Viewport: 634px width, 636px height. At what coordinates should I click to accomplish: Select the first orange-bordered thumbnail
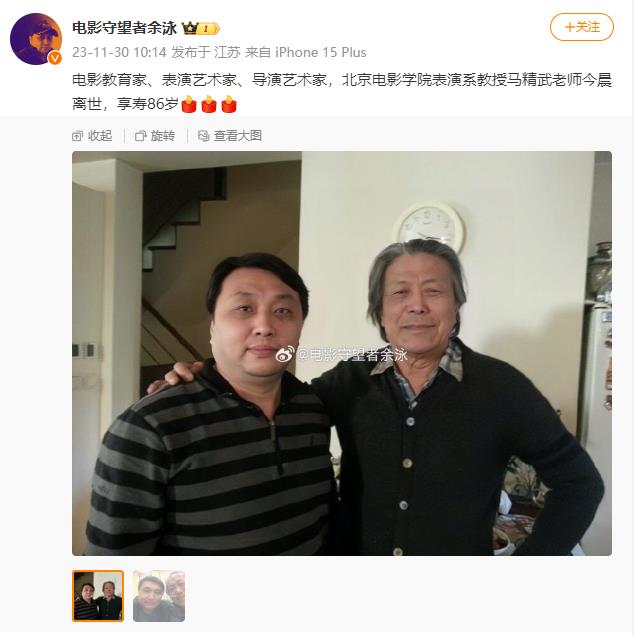[98, 596]
